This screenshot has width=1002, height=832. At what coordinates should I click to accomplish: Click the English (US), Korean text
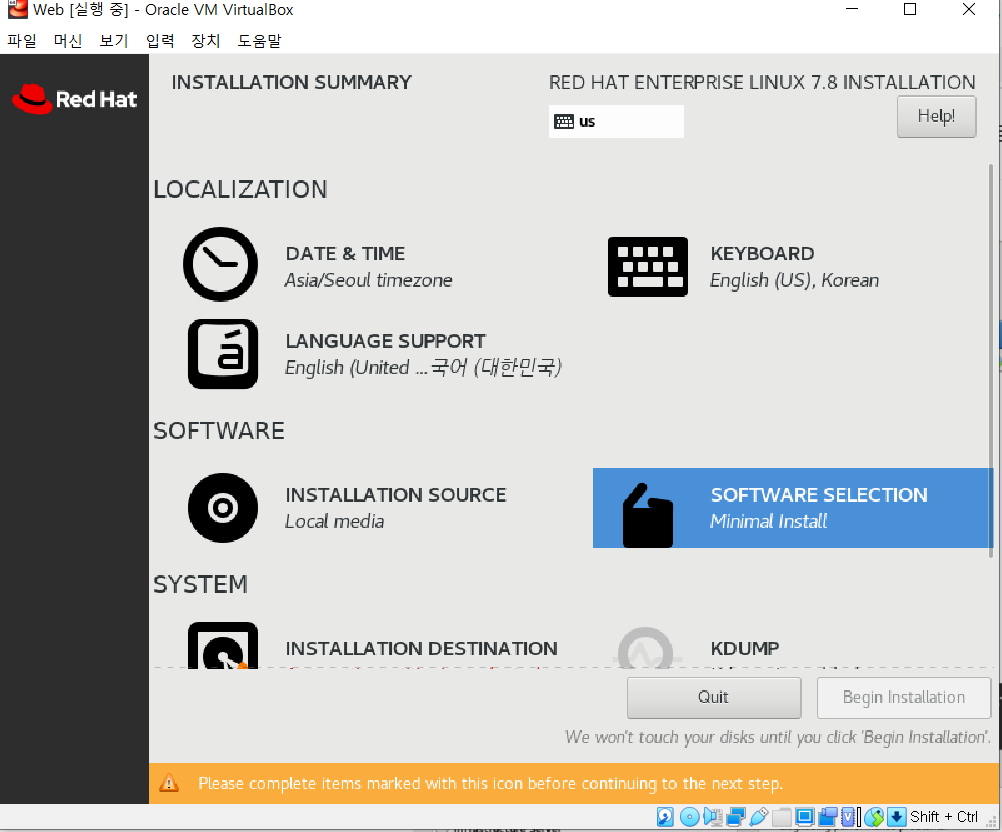pos(794,281)
